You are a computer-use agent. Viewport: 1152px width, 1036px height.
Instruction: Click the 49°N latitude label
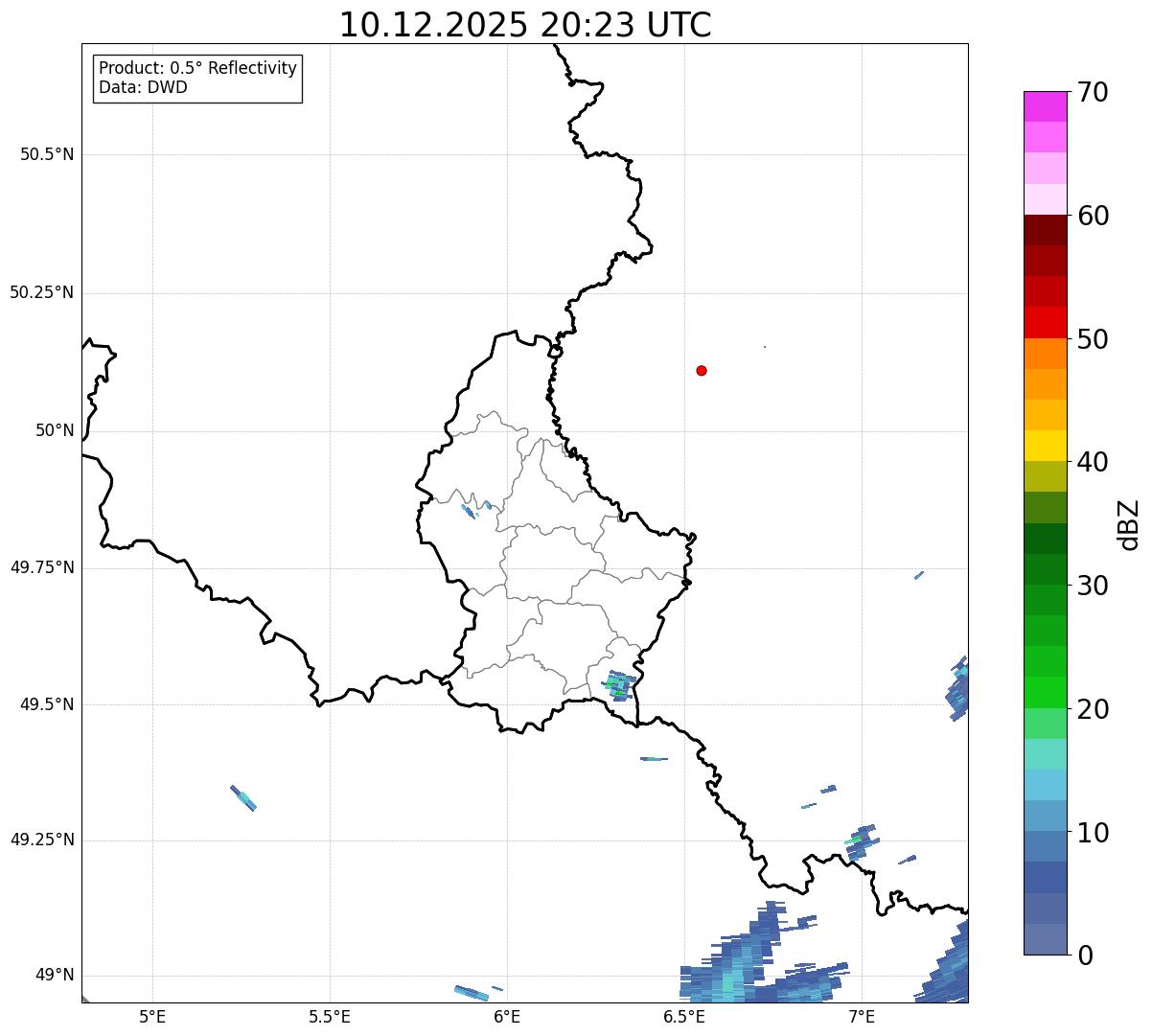click(x=55, y=976)
